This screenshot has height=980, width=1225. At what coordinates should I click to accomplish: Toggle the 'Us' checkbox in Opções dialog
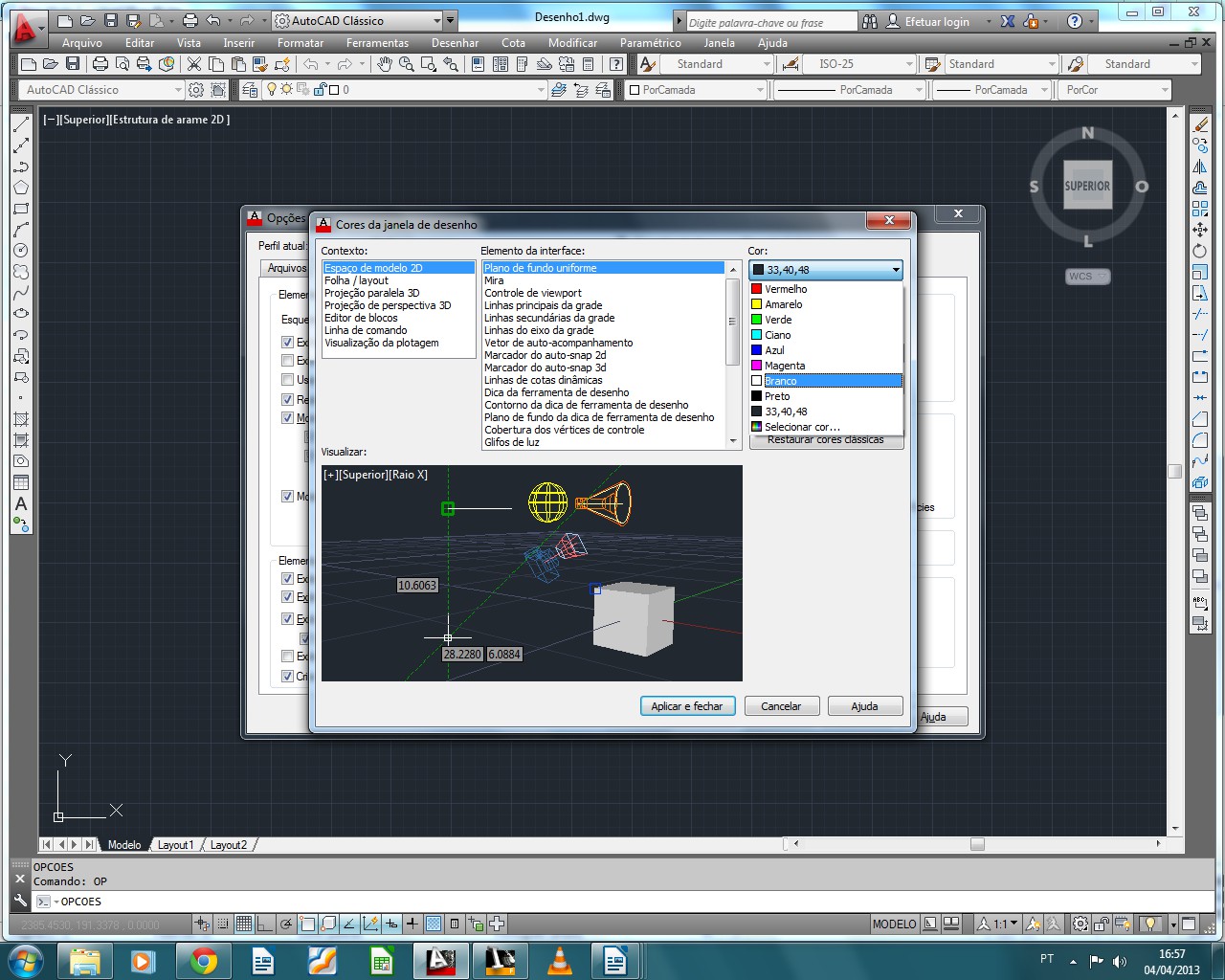point(287,380)
